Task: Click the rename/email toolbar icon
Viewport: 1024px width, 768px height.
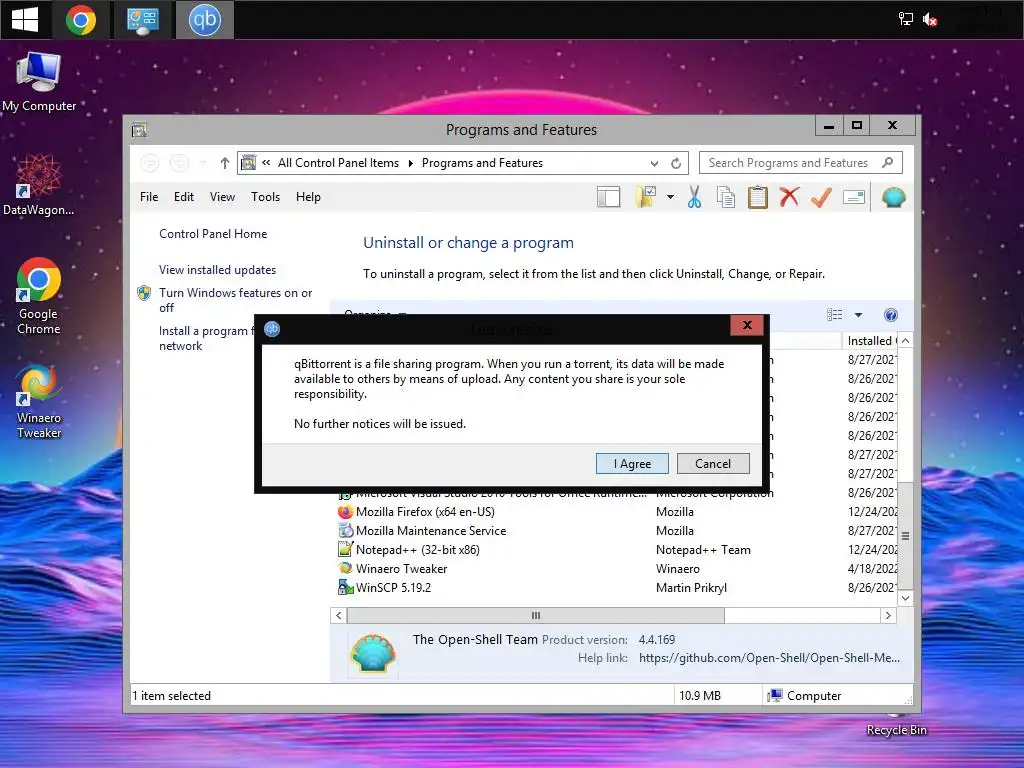Action: (854, 197)
